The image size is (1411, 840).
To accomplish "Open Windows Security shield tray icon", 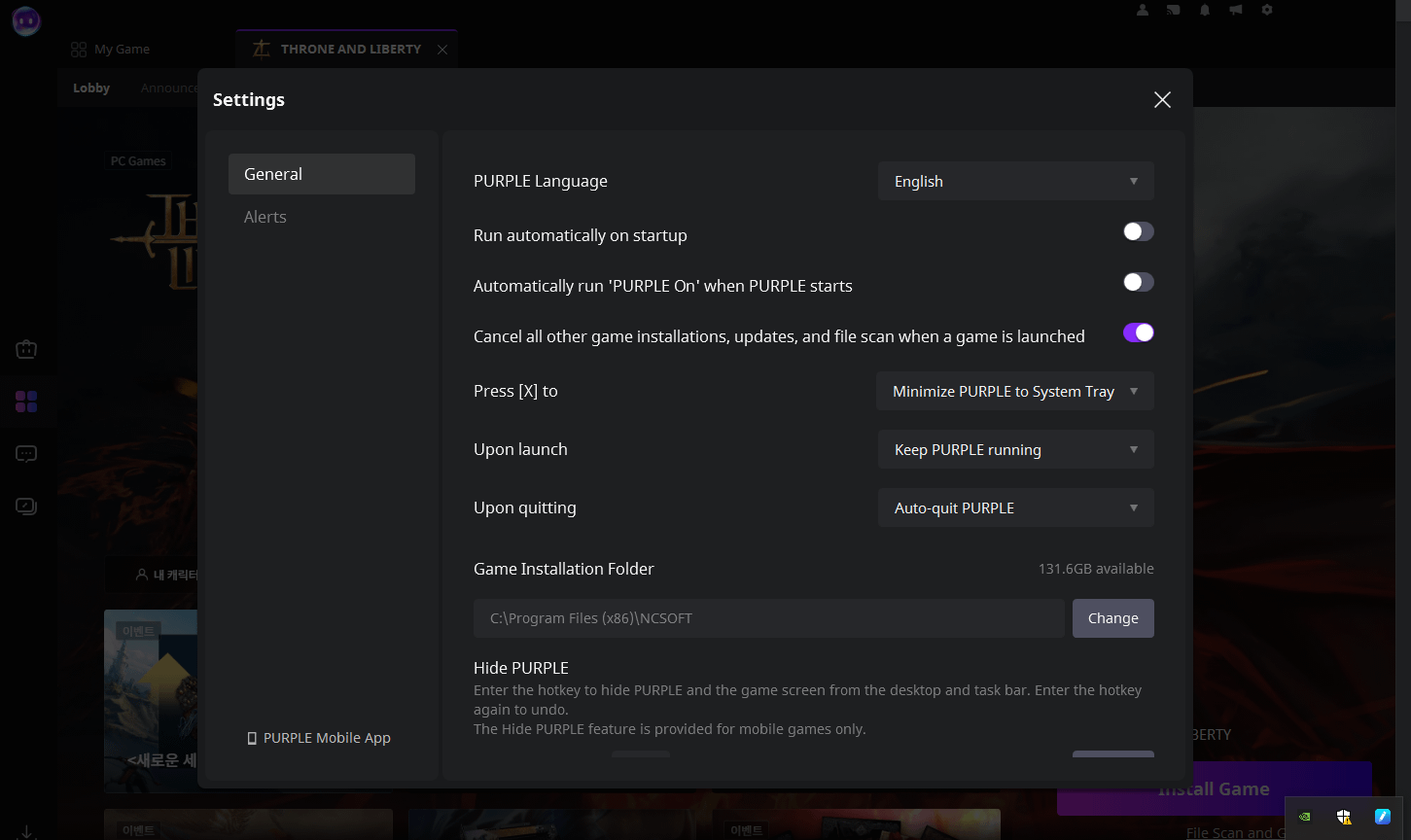I will click(x=1344, y=817).
